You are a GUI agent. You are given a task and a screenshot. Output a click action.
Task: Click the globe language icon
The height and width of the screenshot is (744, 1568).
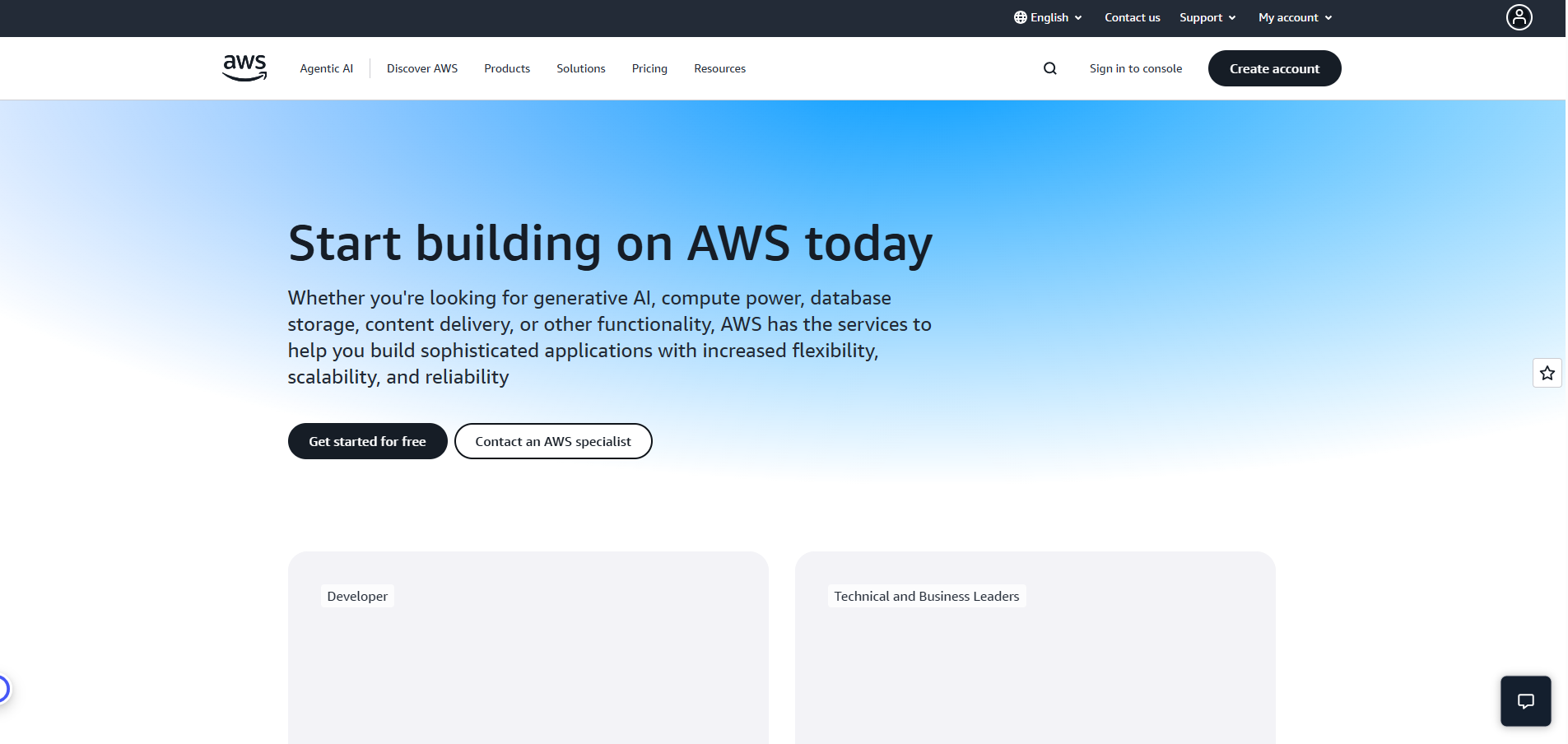click(x=1019, y=17)
